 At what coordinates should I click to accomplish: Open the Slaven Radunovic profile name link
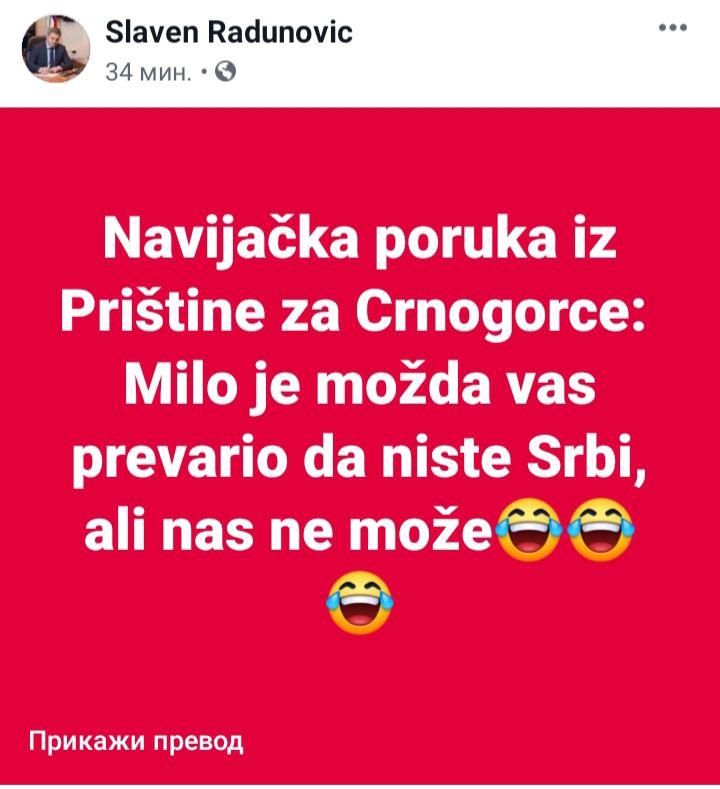point(229,32)
